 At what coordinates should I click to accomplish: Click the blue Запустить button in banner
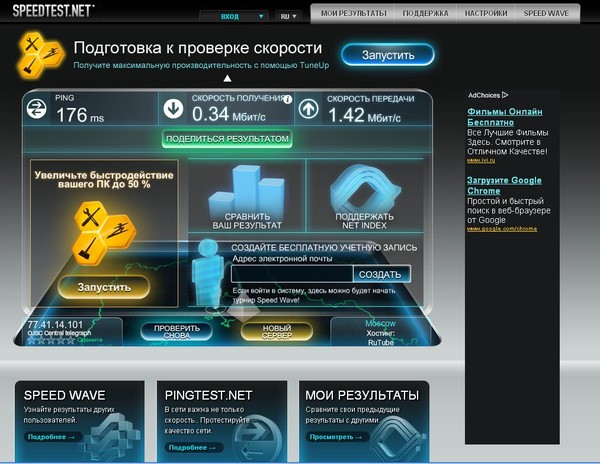(x=388, y=55)
